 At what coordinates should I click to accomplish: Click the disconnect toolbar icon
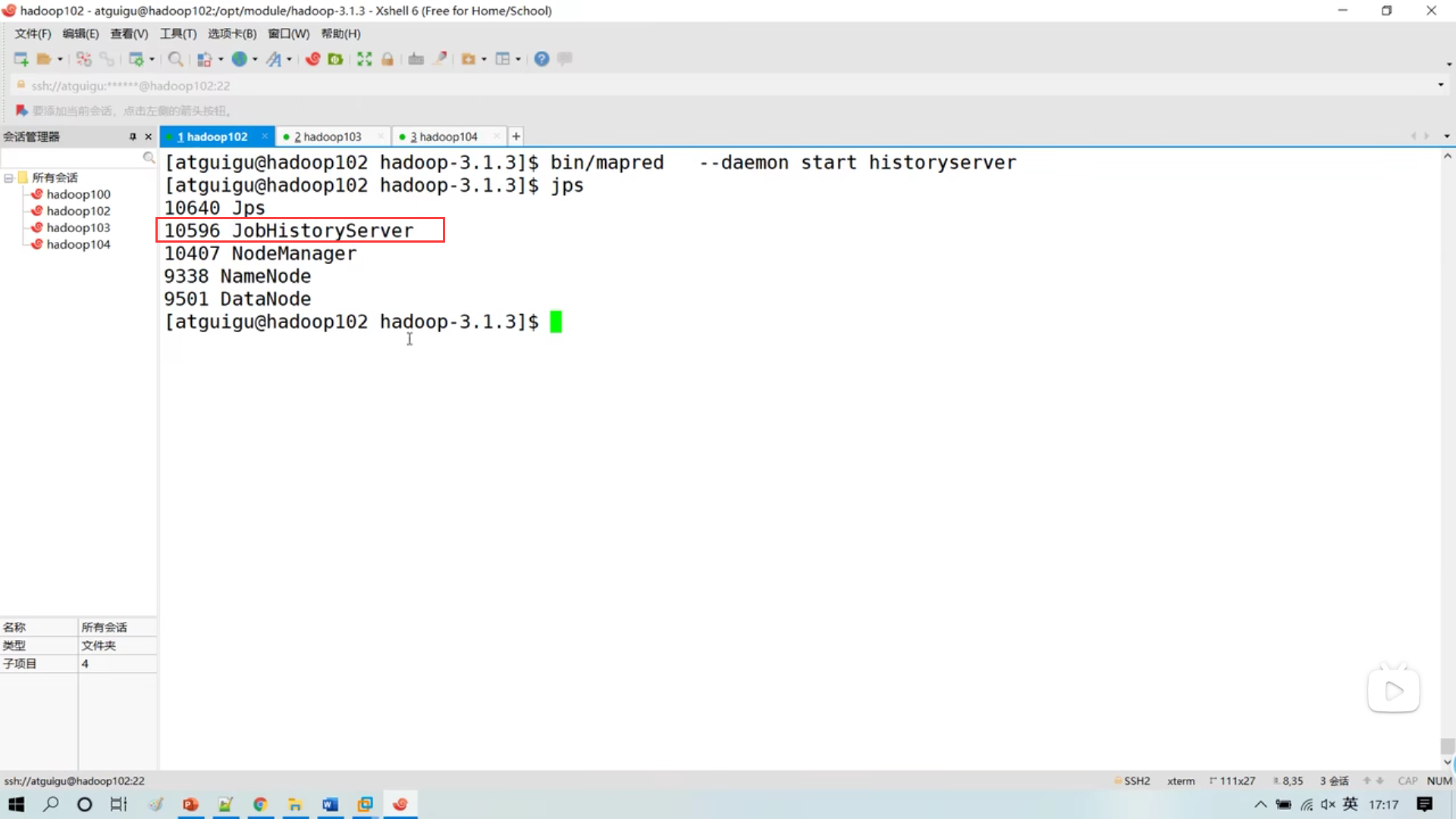[84, 59]
